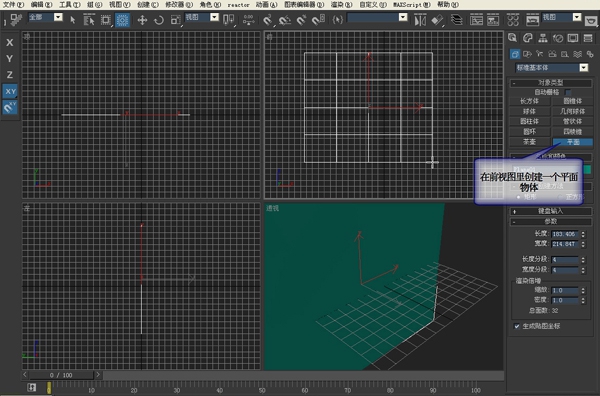Open the rightmost 视图 render dropdown
Image resolution: width=600 pixels, height=396 pixels.
pyautogui.click(x=562, y=17)
